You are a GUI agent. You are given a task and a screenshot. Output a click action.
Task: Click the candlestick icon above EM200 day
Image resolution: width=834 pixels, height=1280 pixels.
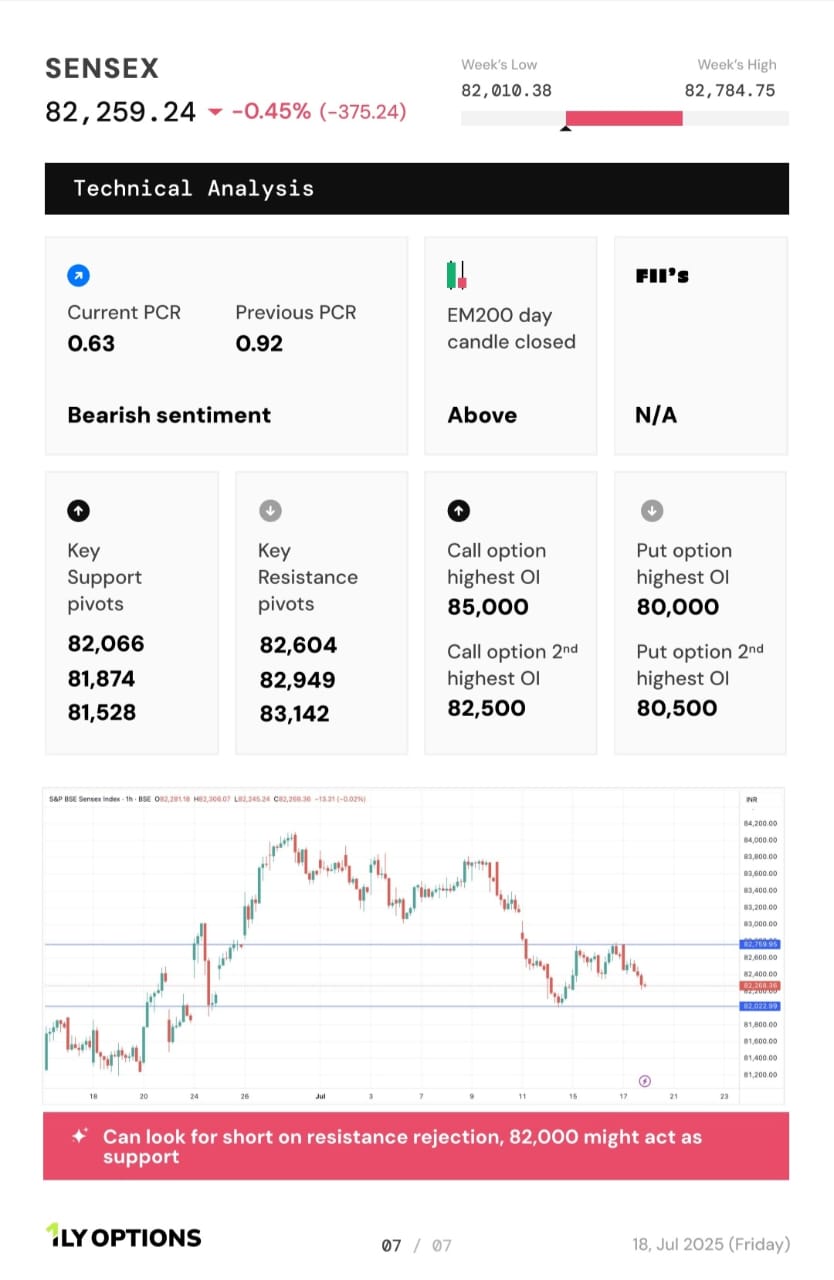tap(457, 275)
